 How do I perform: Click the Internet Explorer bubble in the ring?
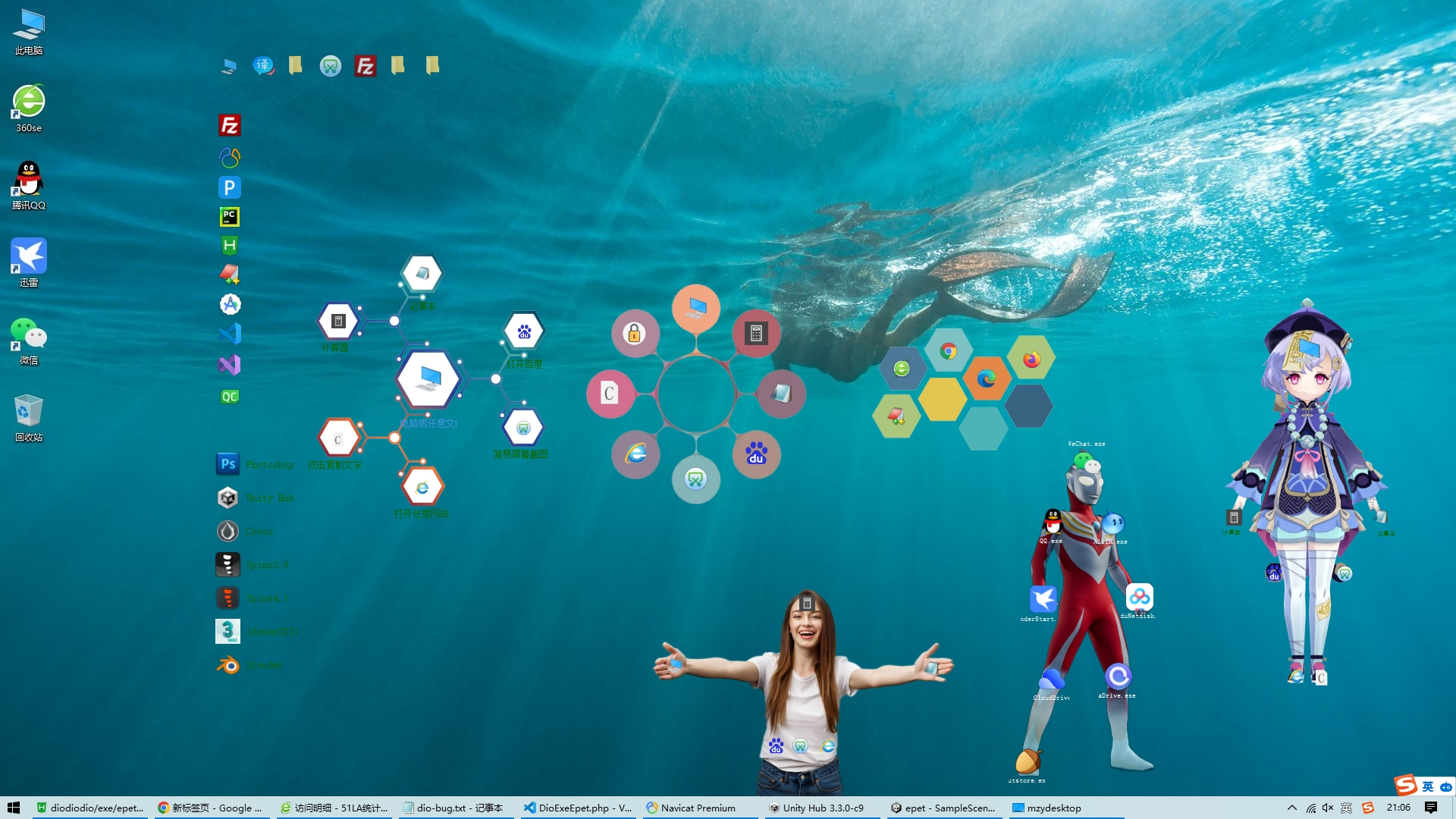[635, 454]
